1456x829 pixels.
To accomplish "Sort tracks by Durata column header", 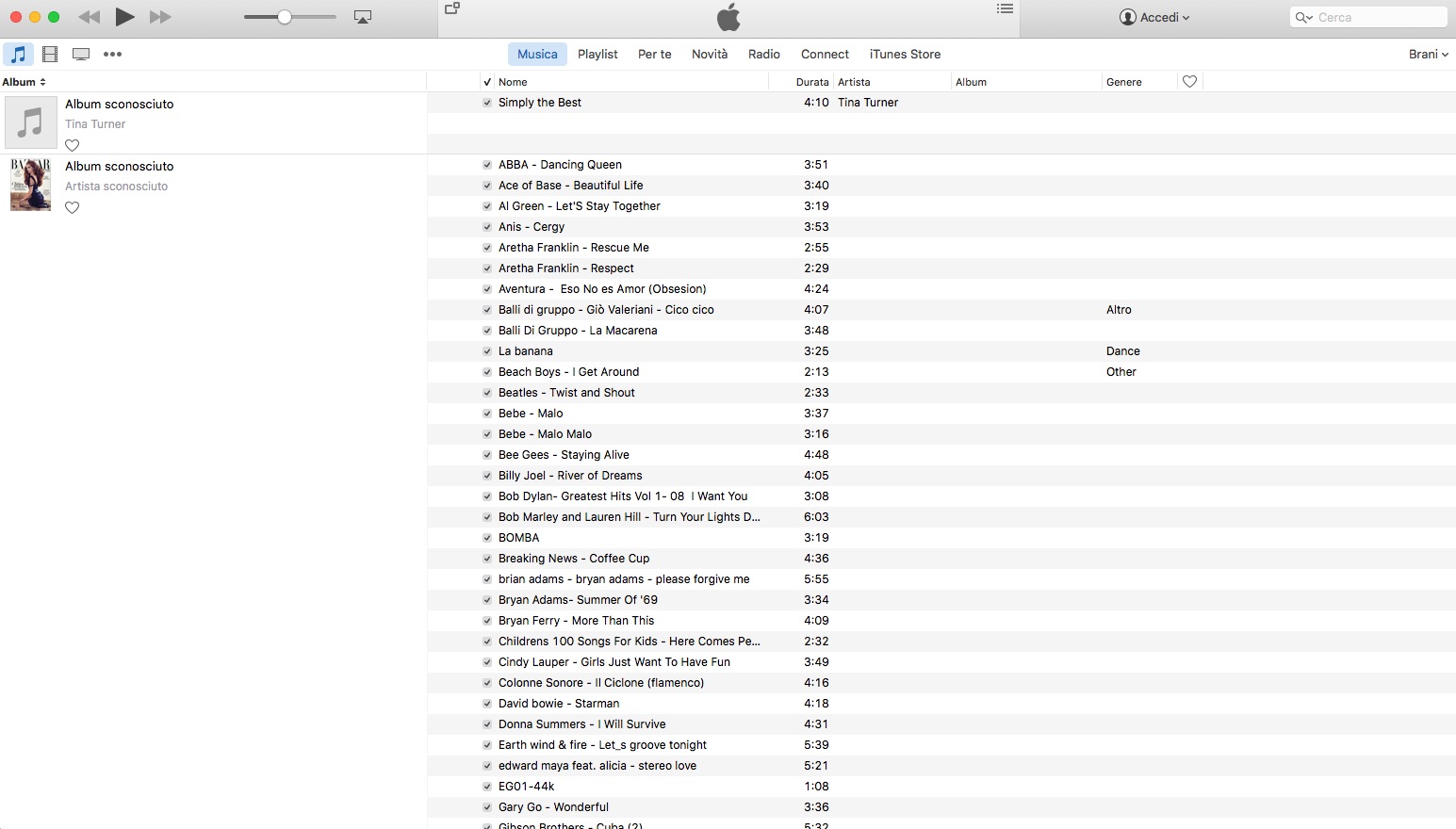I will coord(812,82).
